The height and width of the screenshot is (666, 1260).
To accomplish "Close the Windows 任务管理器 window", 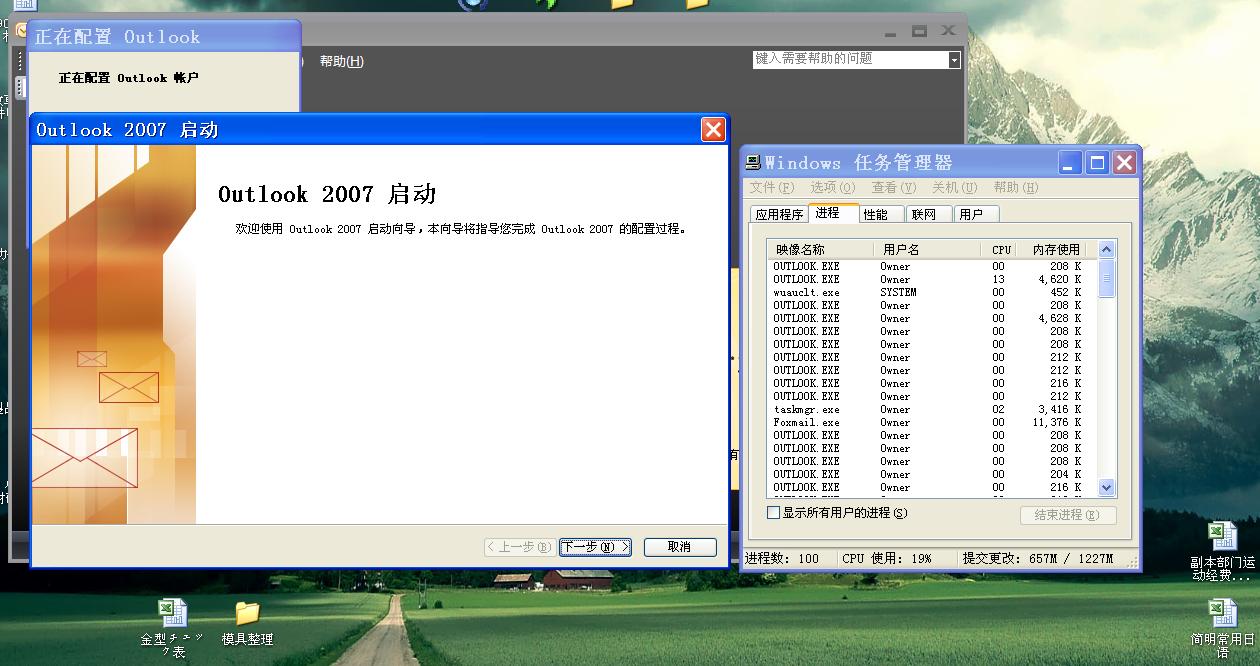I will coord(1125,163).
